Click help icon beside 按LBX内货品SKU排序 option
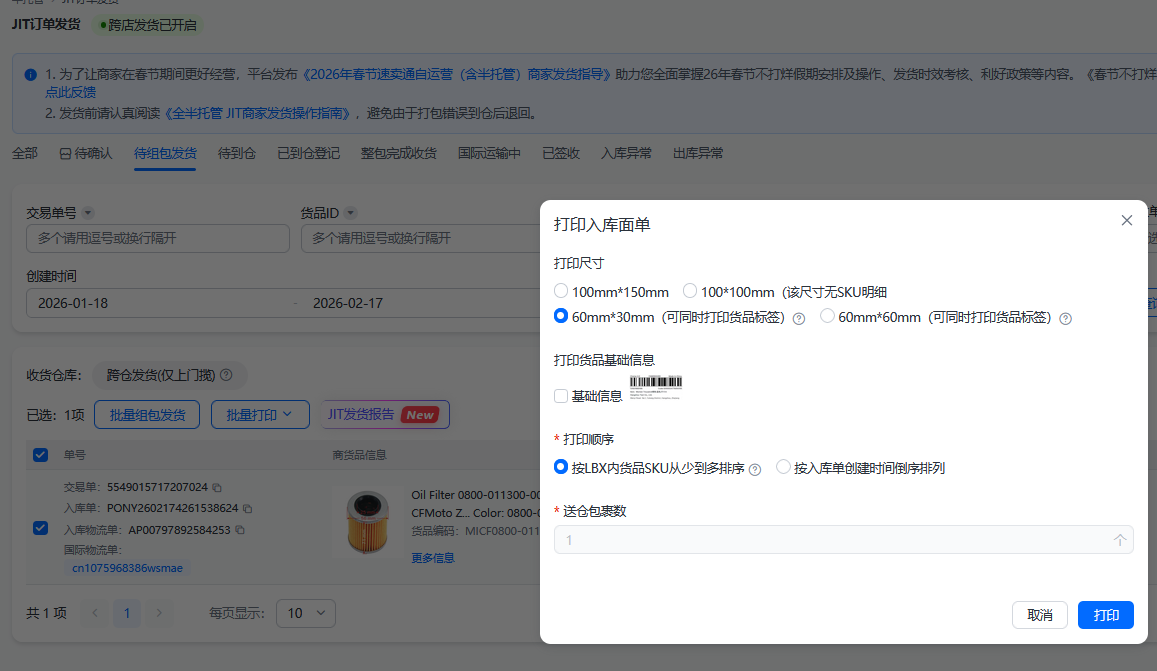Image resolution: width=1157 pixels, height=671 pixels. [754, 468]
